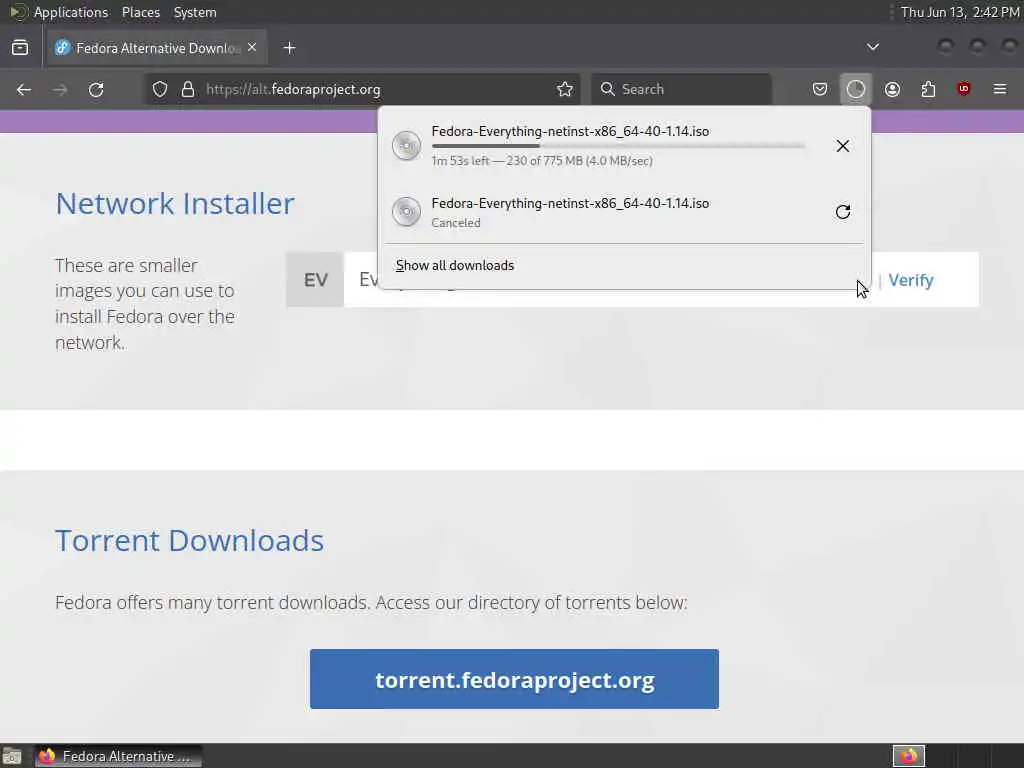Switch to Fedora Alternative taskbar window button
This screenshot has height=768, width=1024.
pyautogui.click(x=118, y=756)
